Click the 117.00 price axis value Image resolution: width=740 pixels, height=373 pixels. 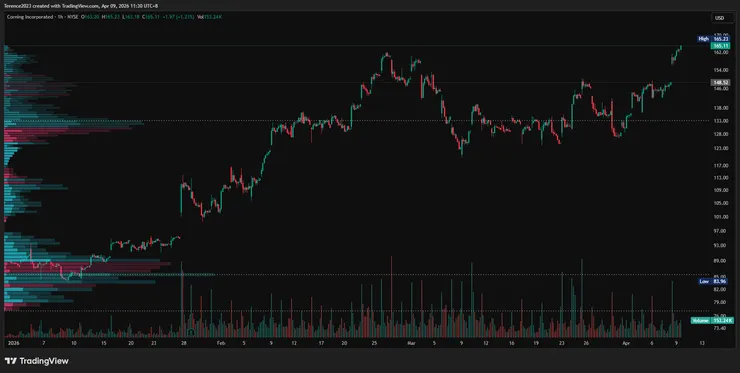[720, 166]
